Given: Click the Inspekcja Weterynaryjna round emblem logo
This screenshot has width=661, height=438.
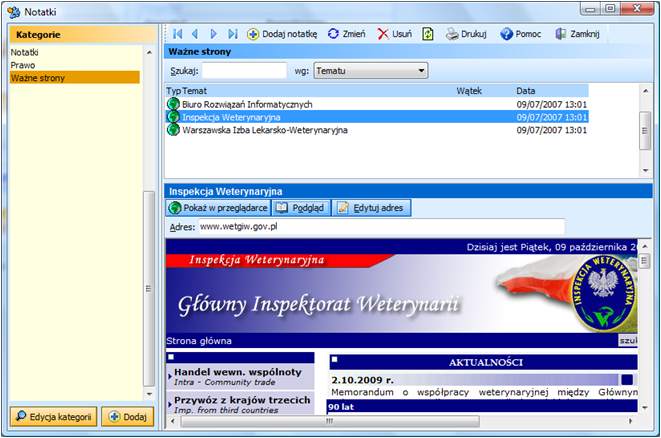Looking at the screenshot, I should click(x=604, y=293).
